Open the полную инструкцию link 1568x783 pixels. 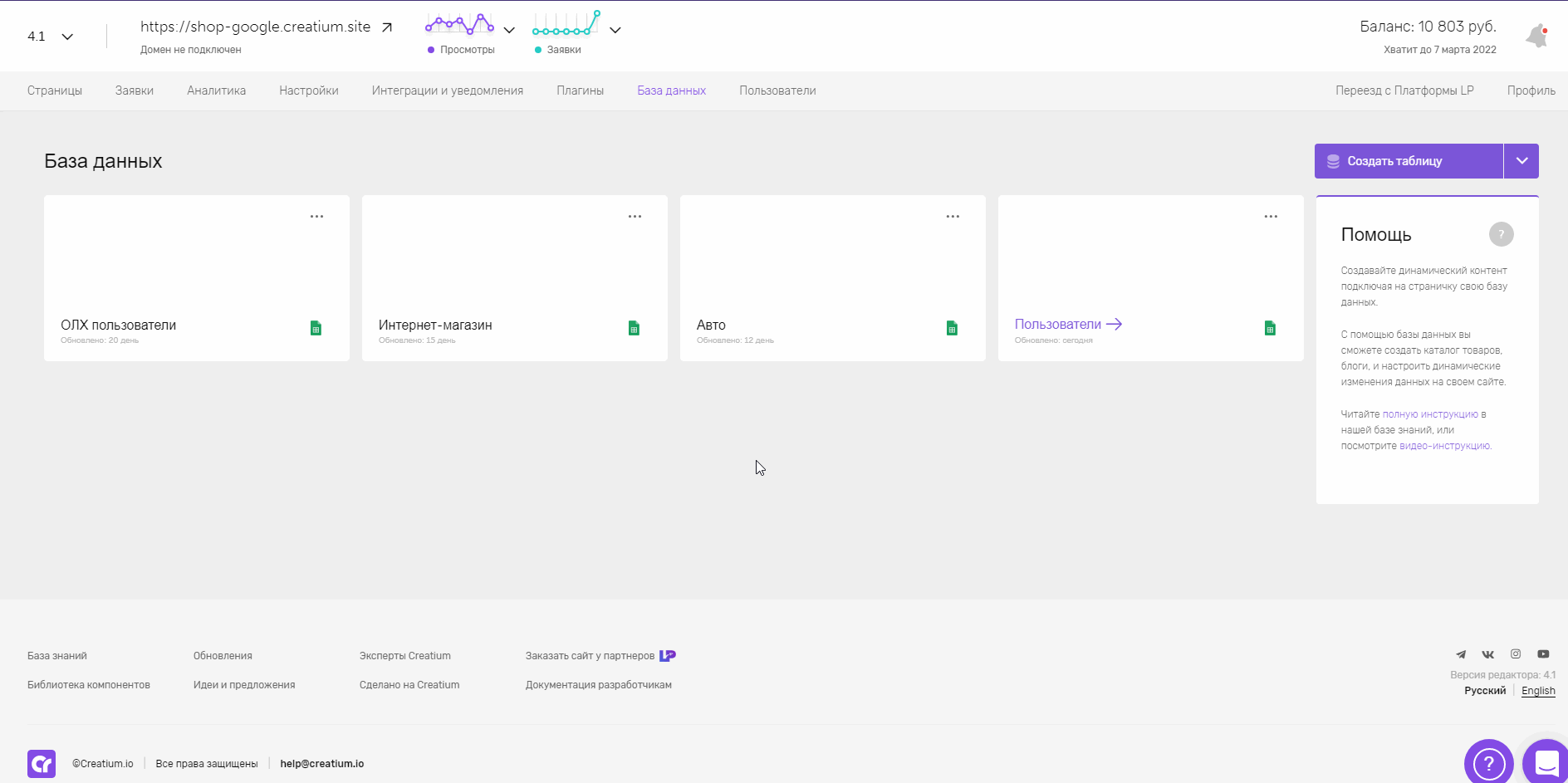(x=1430, y=414)
